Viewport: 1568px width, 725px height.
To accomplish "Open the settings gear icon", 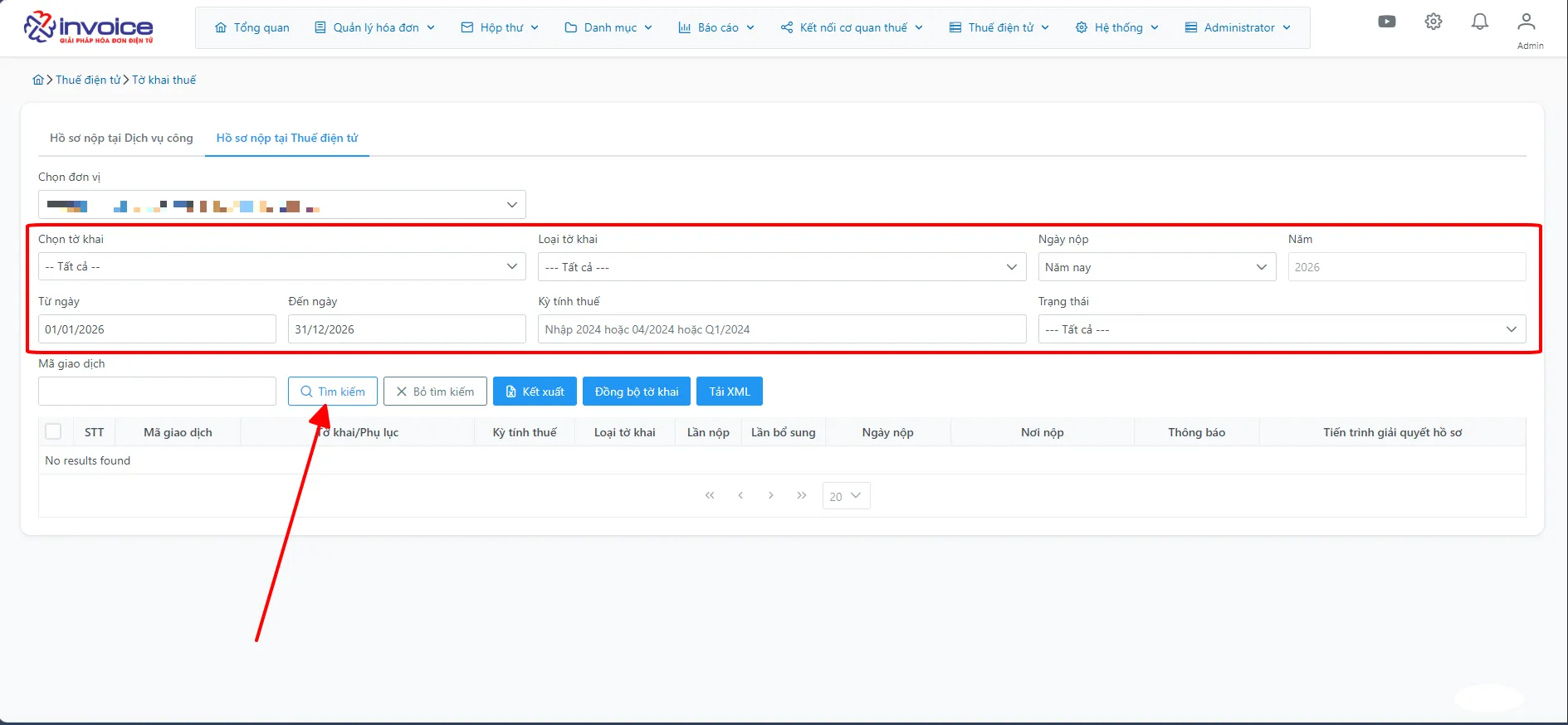I will [1434, 22].
